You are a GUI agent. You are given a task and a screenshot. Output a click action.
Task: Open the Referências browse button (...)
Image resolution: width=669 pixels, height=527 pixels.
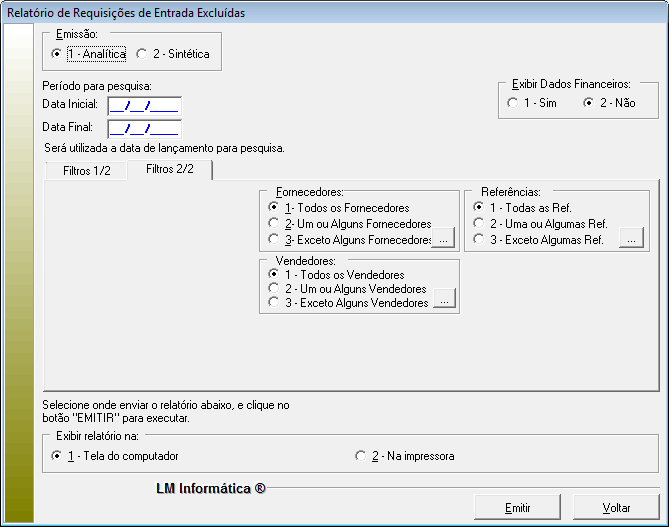[x=630, y=238]
